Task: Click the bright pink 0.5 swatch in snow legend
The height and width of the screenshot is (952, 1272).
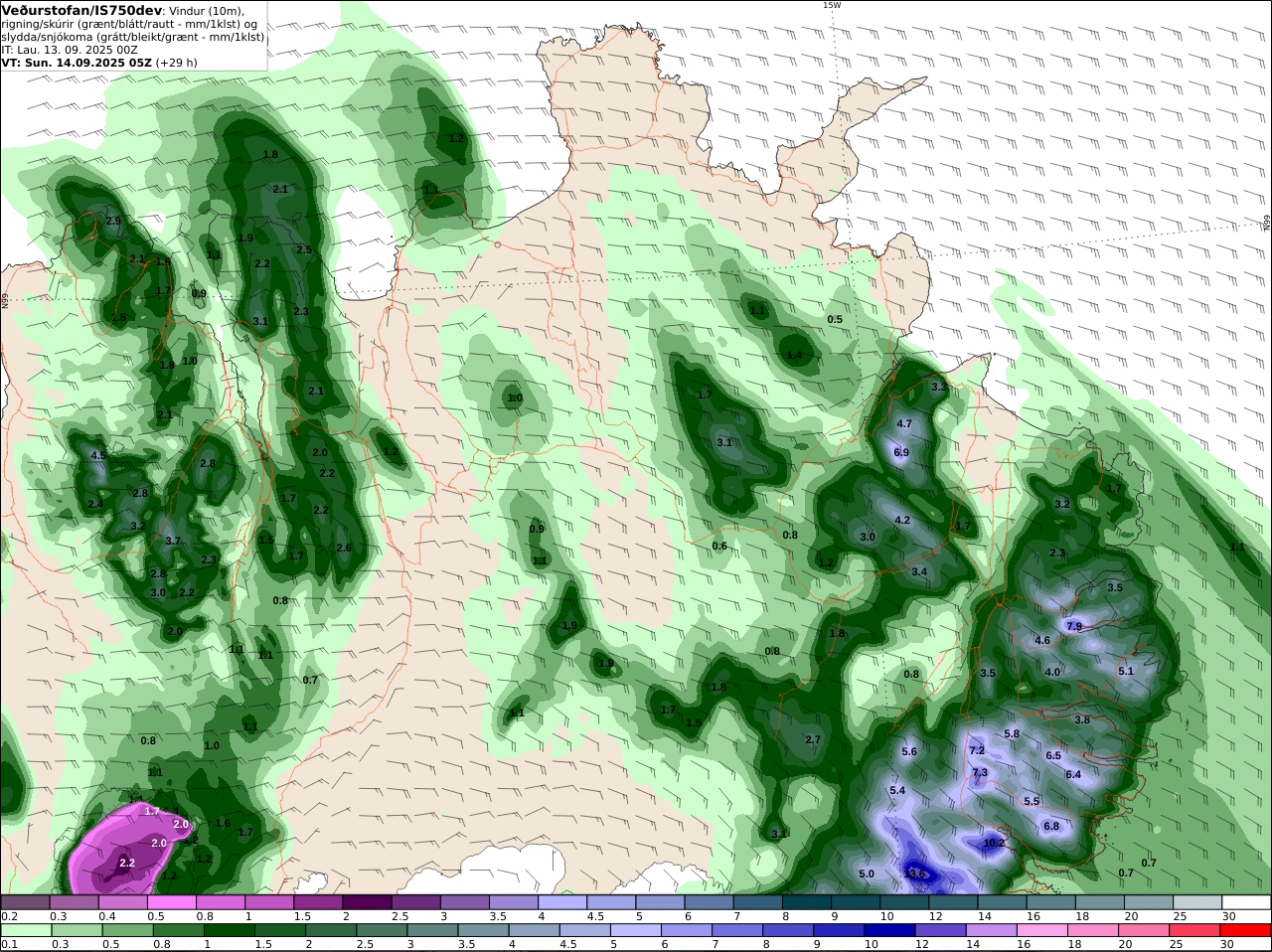Action: (x=171, y=902)
